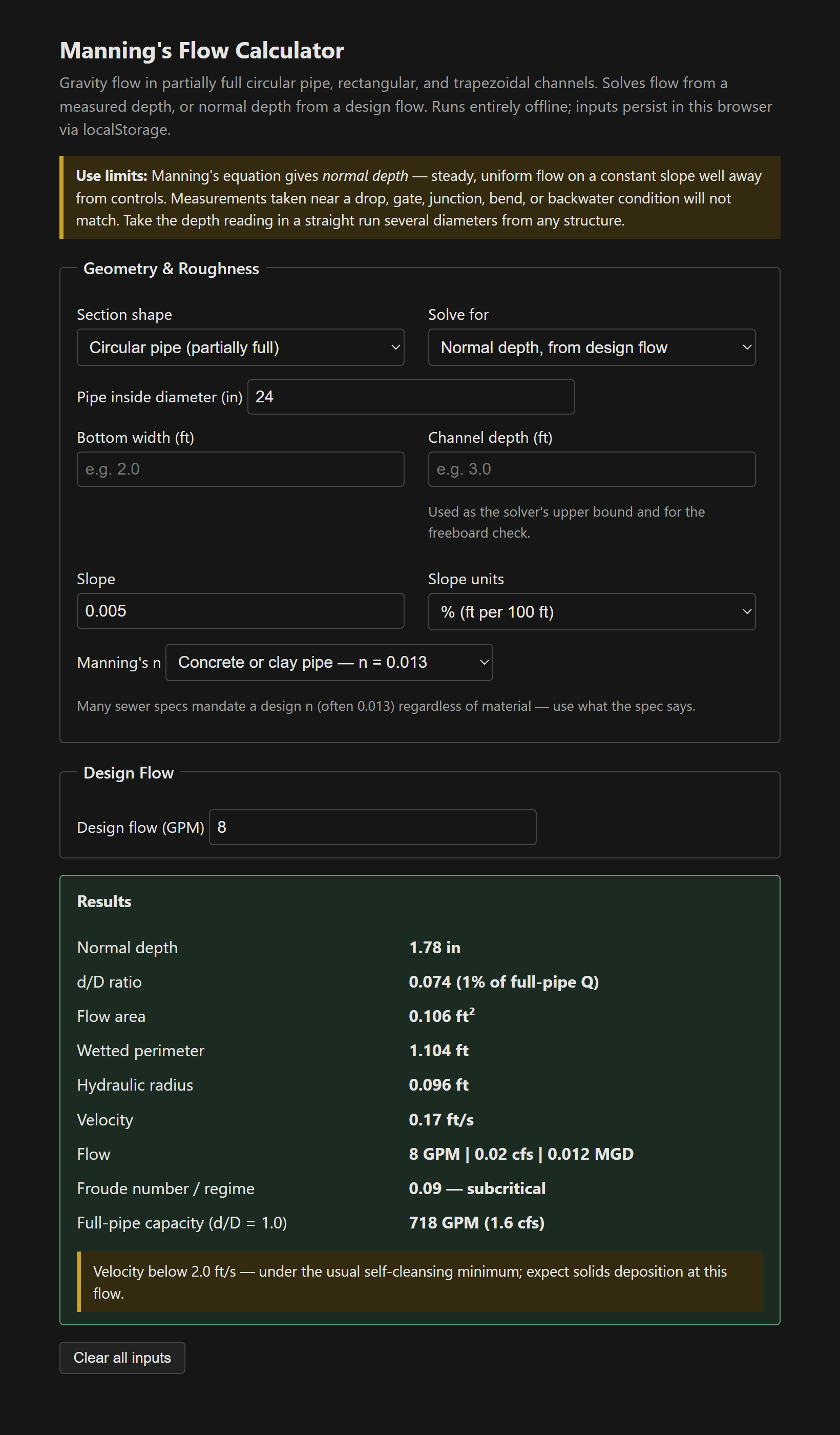This screenshot has width=840, height=1435.
Task: Click the Manning's Flow Calculator heading
Action: click(202, 51)
